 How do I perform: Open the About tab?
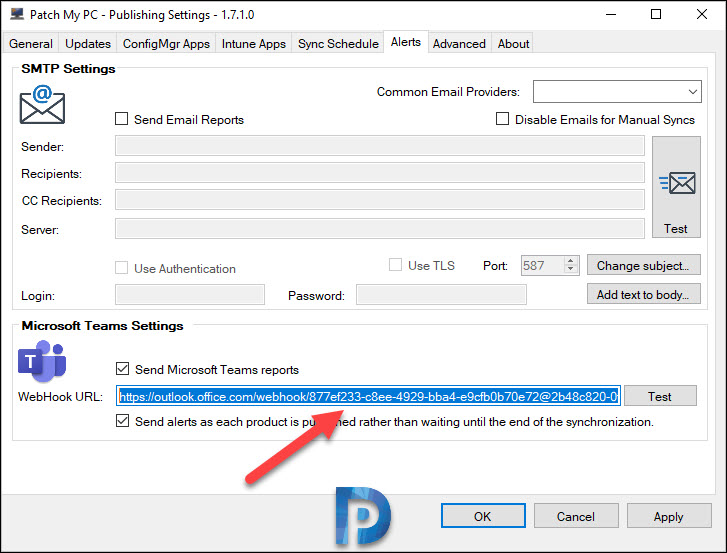coord(513,44)
